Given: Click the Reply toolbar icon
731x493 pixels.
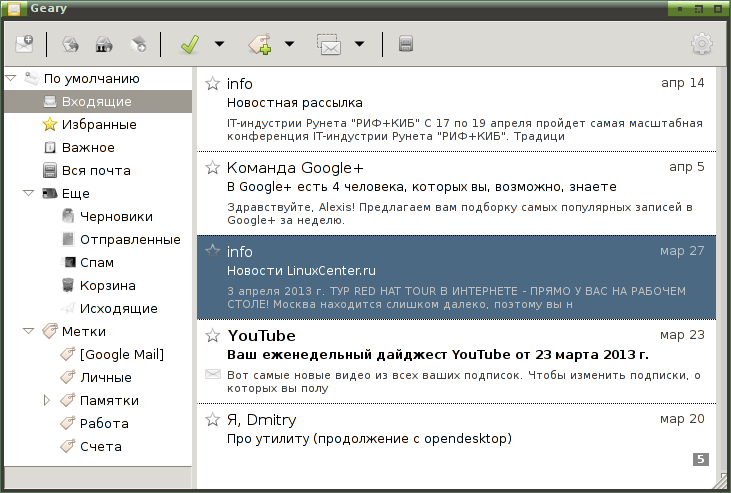Looking at the screenshot, I should point(70,44).
